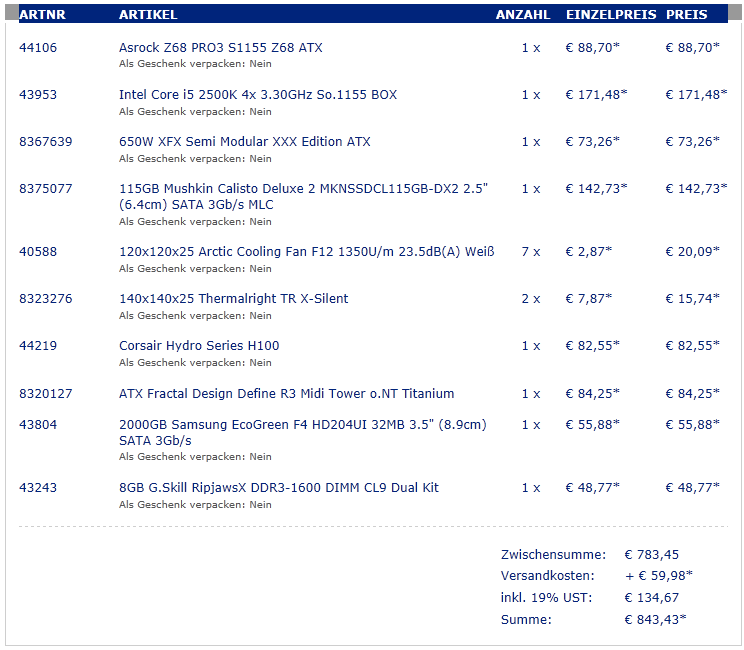Viewport: 744px width, 650px height.
Task: Open ATX Fractal Design Define R3 link
Action: 286,393
